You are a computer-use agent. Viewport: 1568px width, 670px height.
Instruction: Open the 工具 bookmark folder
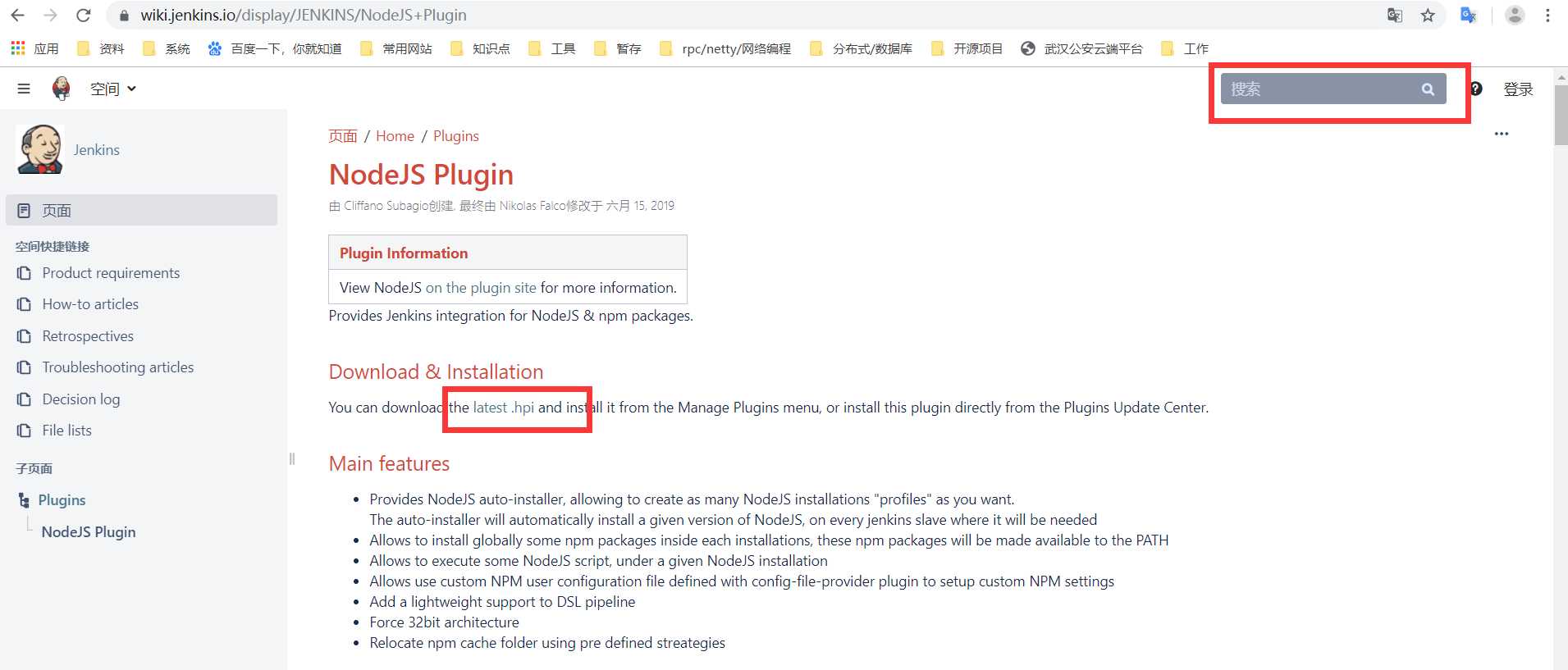(552, 48)
